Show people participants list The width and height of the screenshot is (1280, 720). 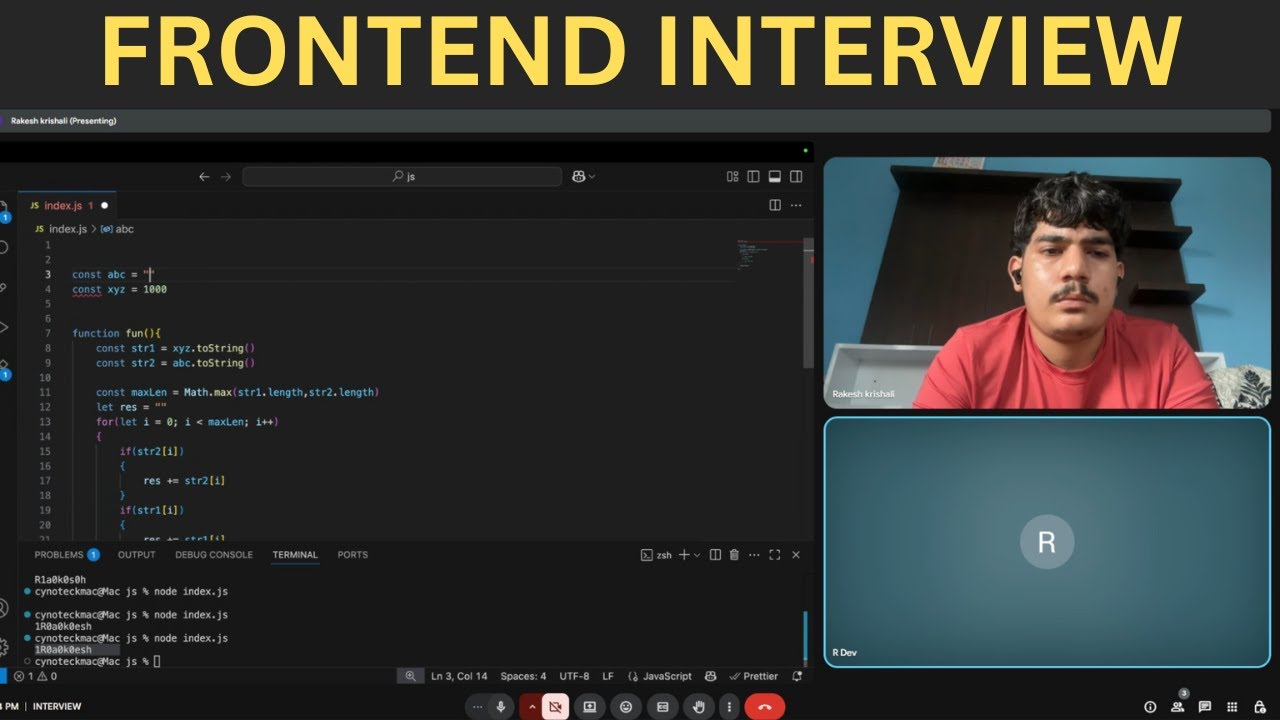[x=1177, y=707]
